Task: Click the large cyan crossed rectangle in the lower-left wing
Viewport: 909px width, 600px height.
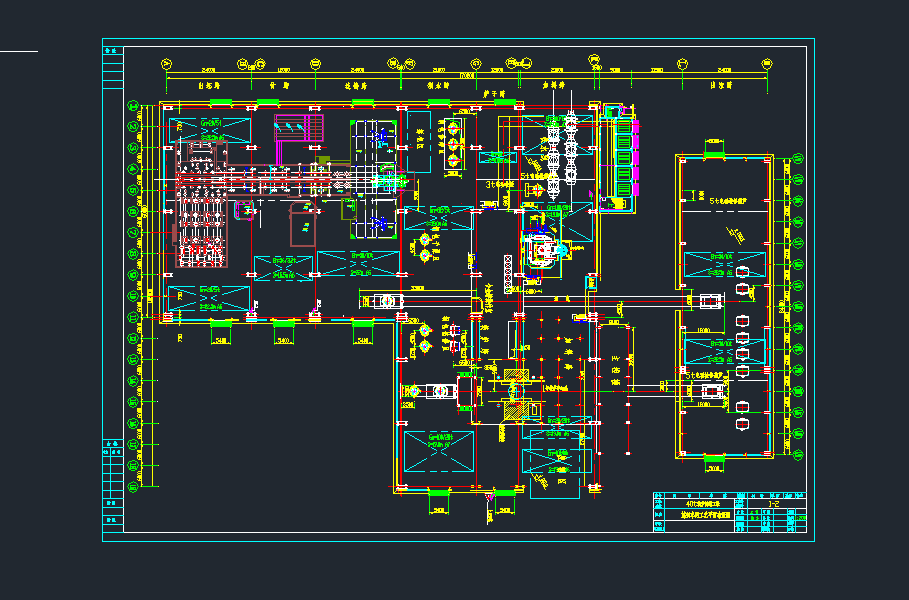Action: tap(438, 451)
